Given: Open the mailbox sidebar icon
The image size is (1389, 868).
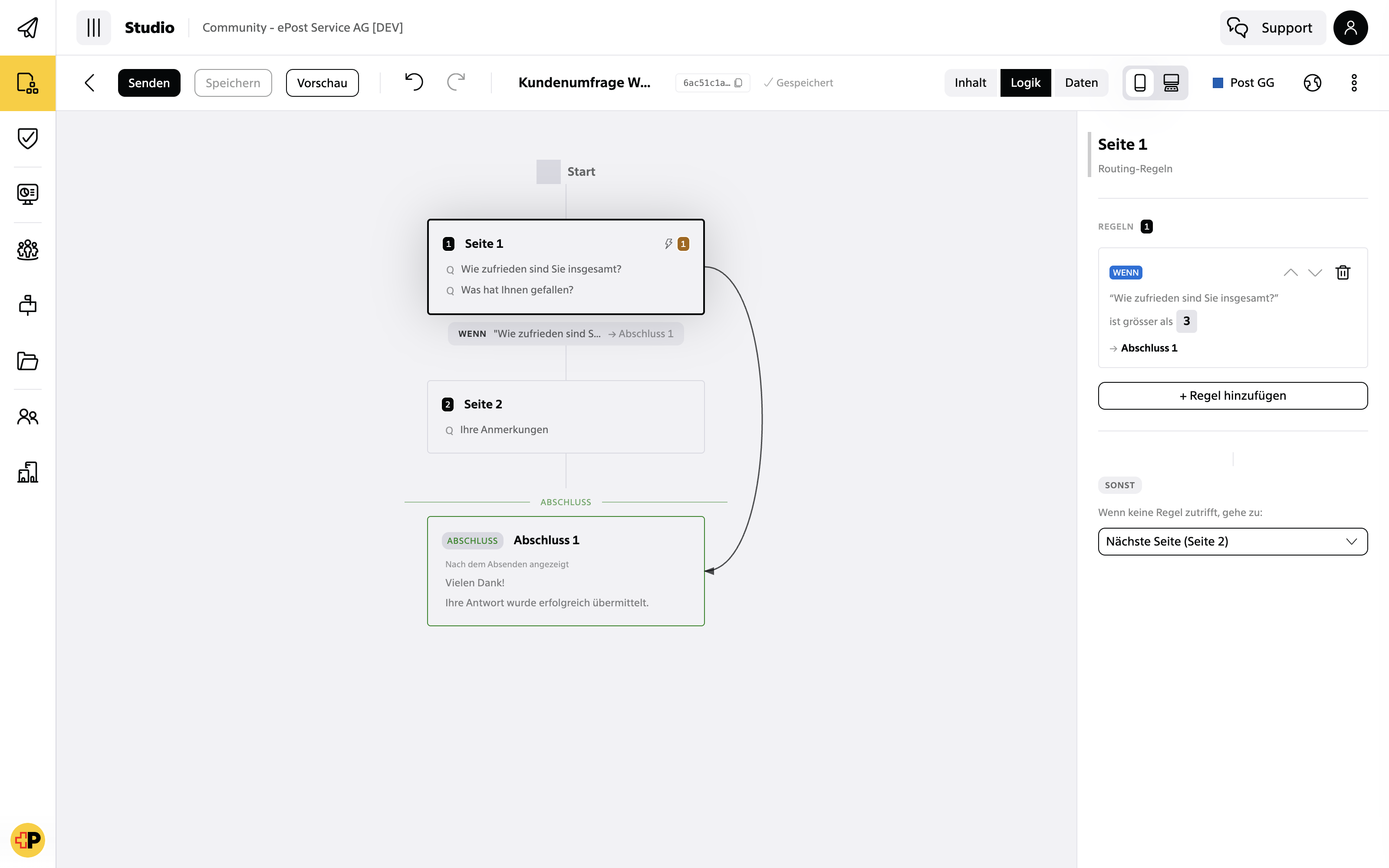Looking at the screenshot, I should tap(27, 306).
